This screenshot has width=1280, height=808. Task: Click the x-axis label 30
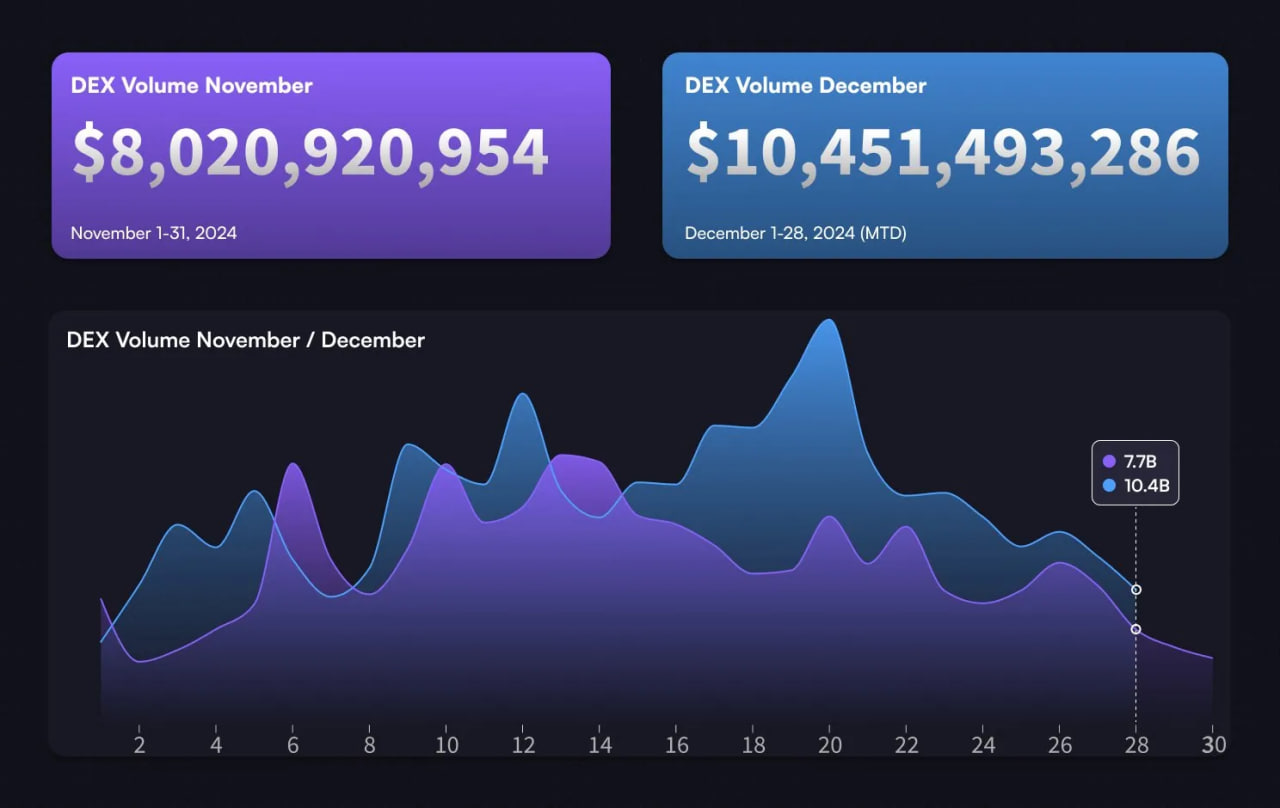coord(1213,745)
